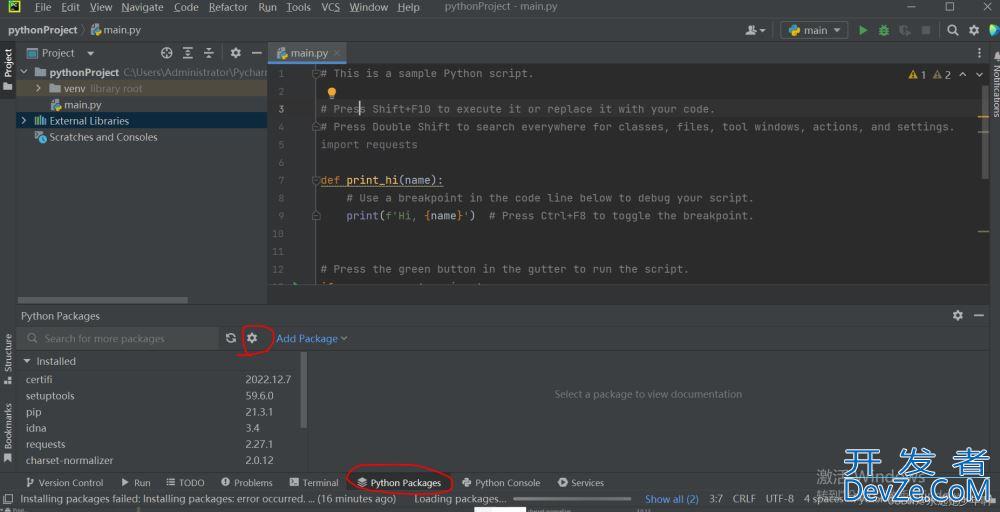
Task: Open the Add Package dropdown
Action: coord(311,338)
